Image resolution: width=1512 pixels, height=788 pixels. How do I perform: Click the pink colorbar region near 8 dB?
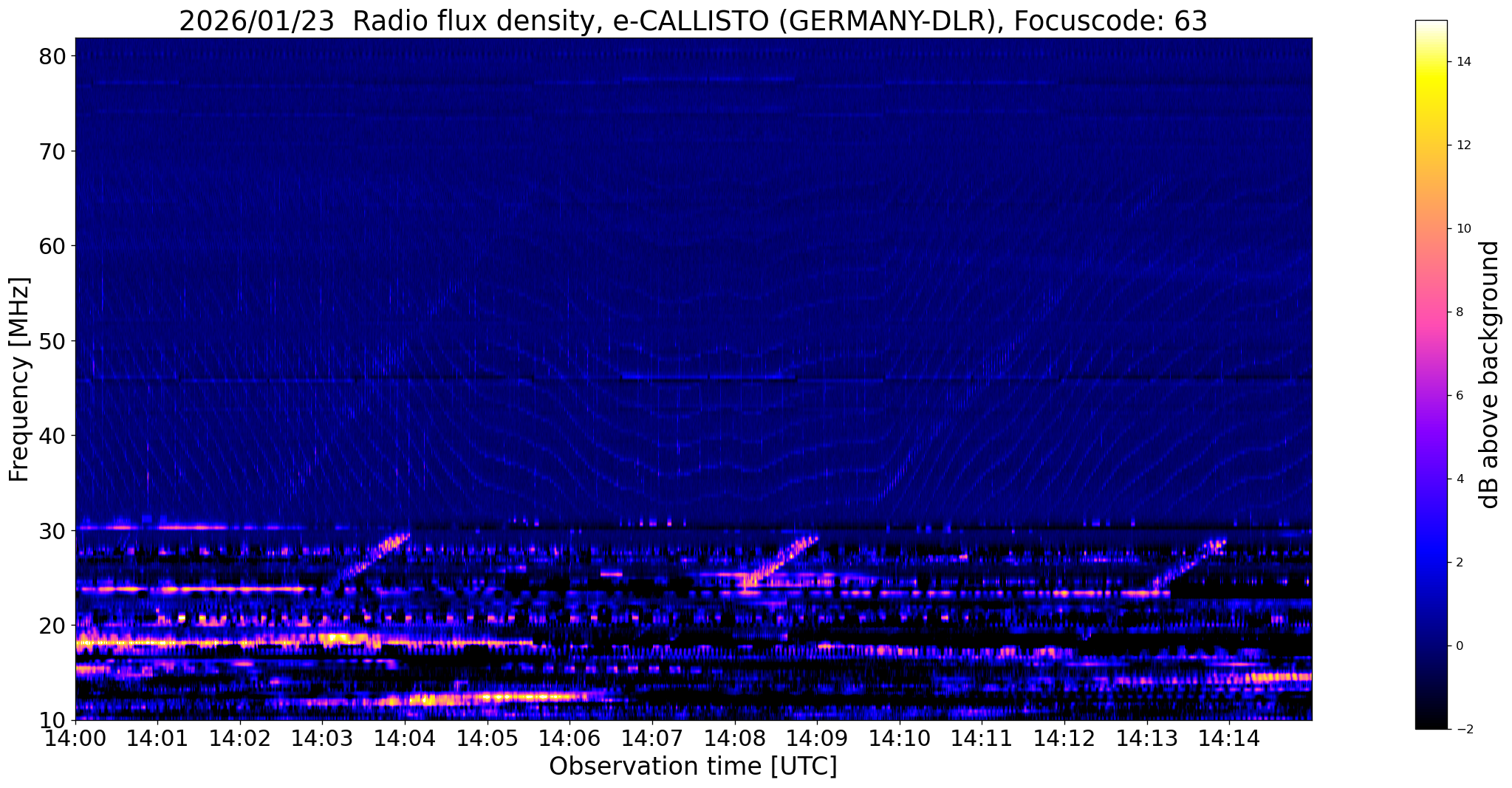(x=1431, y=312)
